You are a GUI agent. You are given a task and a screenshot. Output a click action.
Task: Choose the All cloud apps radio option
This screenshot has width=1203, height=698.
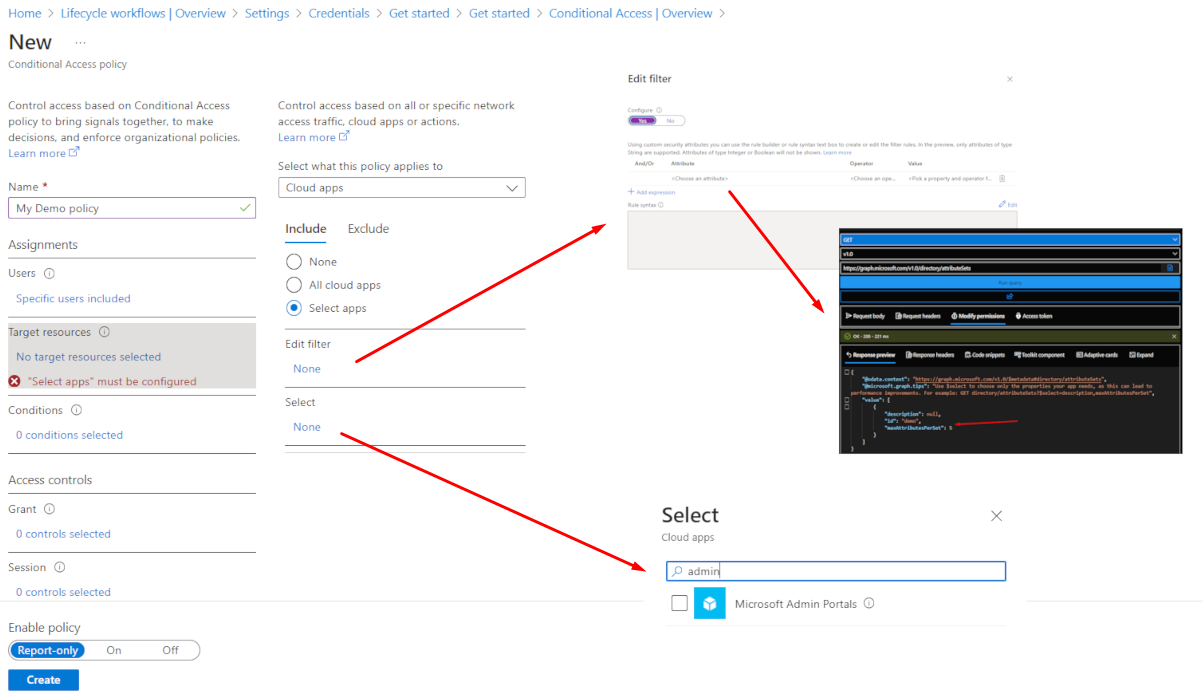tap(294, 285)
